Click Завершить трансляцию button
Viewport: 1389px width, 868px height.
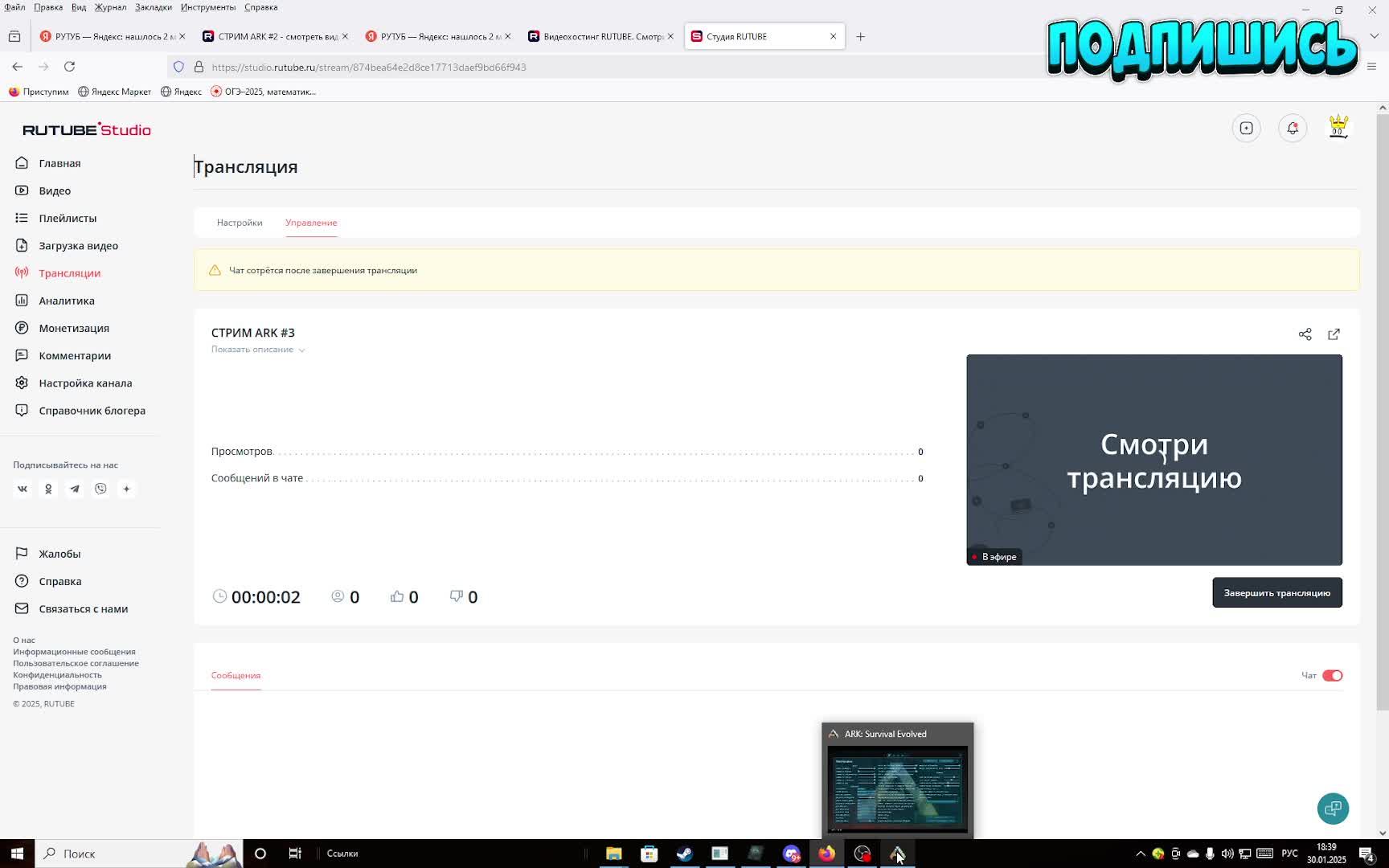pyautogui.click(x=1276, y=593)
